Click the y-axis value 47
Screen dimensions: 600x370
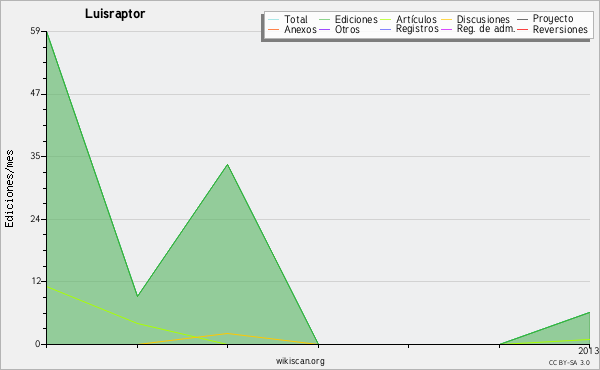pos(35,94)
